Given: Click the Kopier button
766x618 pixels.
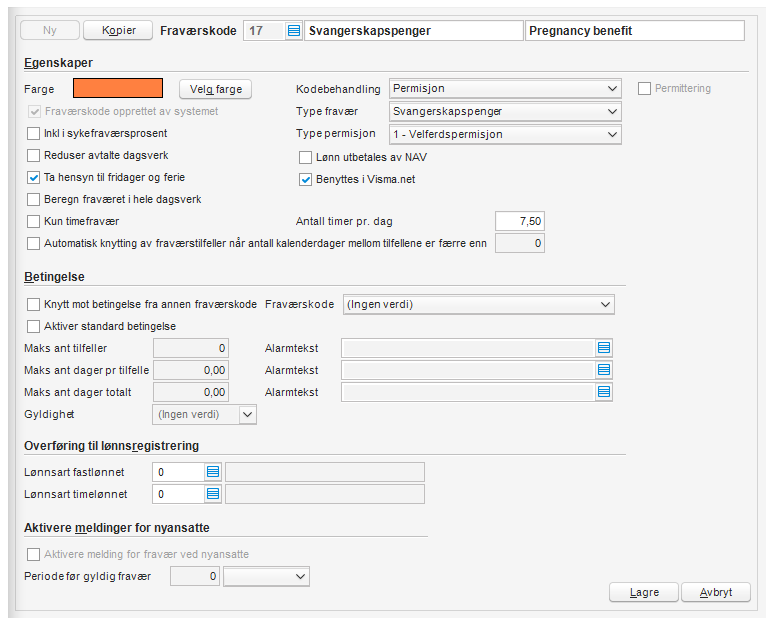Looking at the screenshot, I should 117,31.
